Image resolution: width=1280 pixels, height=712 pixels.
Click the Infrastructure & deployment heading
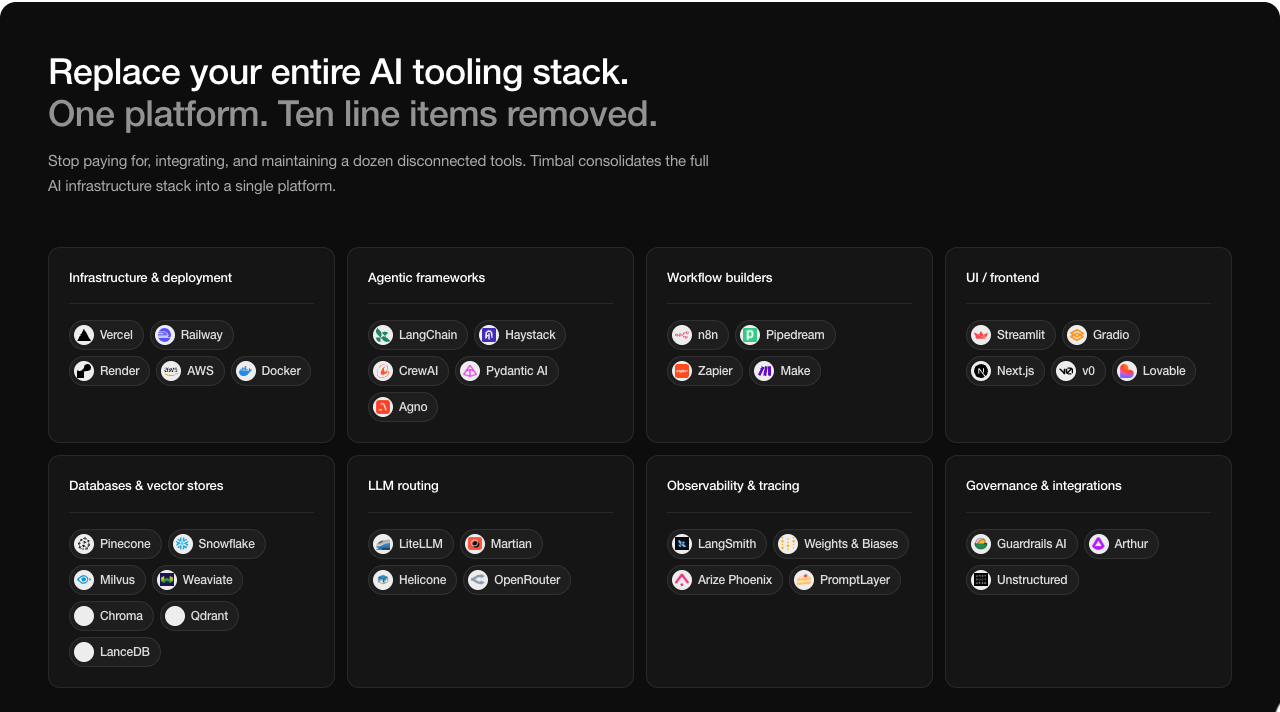150,278
